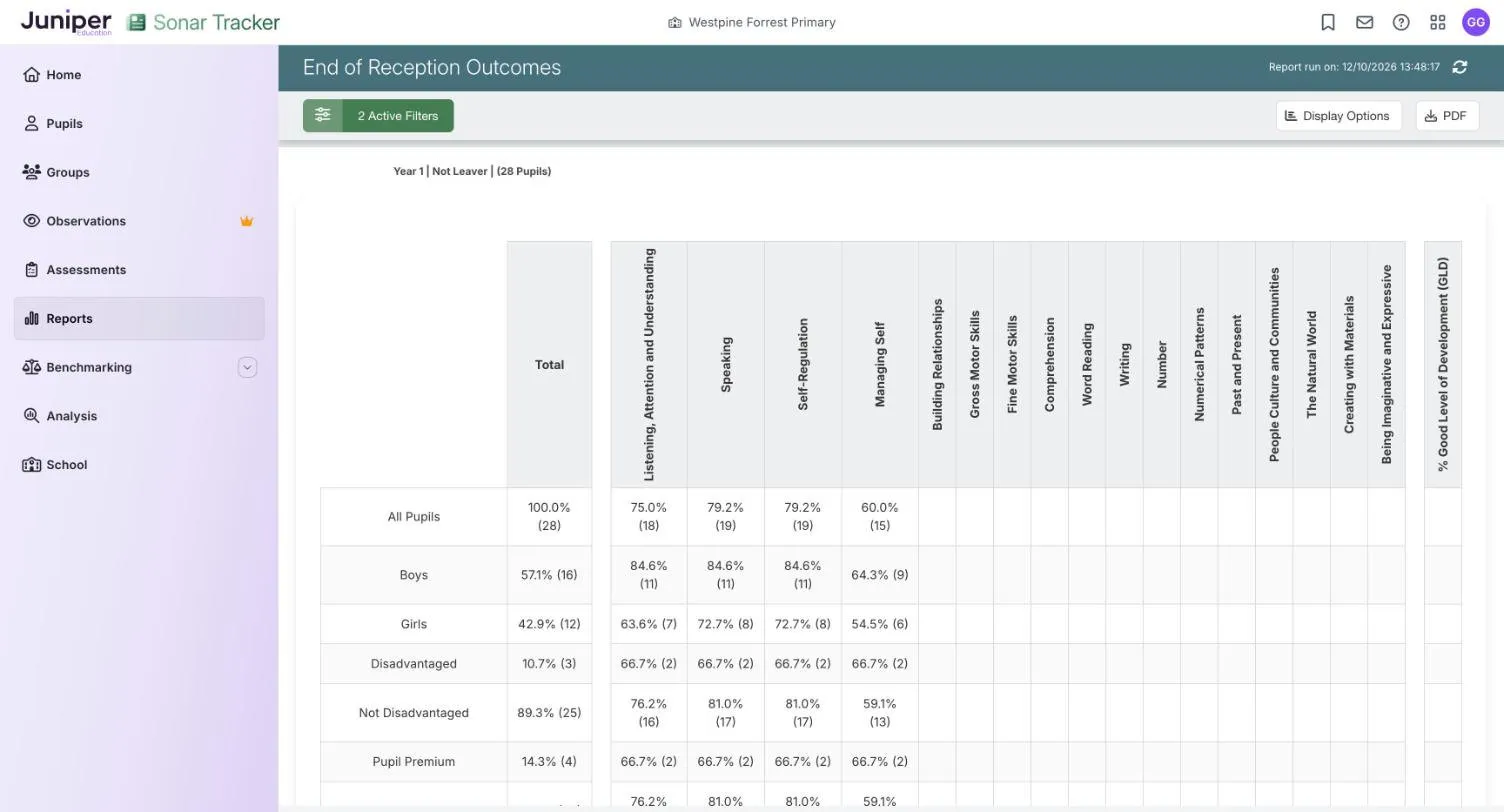Click the Total column header
Screen dimensions: 1504x812
coord(549,365)
